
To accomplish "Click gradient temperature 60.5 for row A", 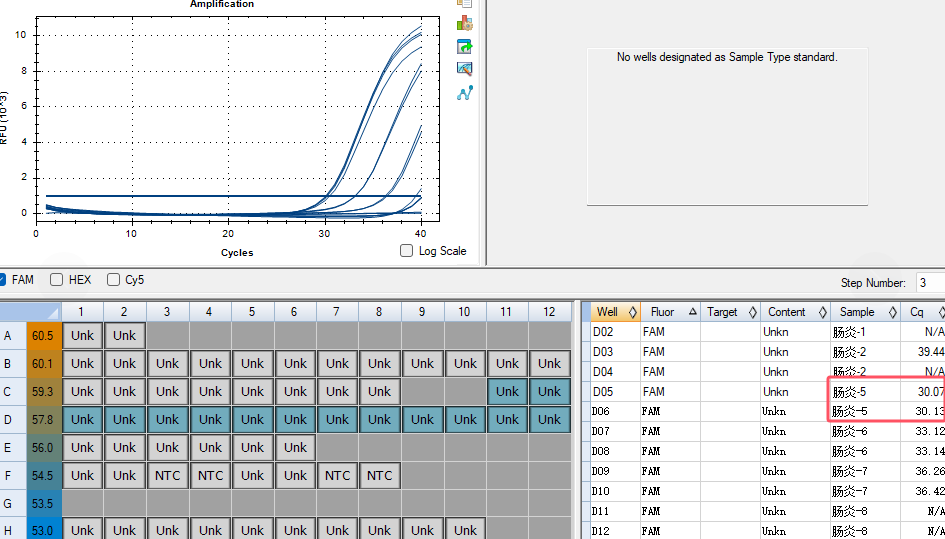I will point(43,336).
